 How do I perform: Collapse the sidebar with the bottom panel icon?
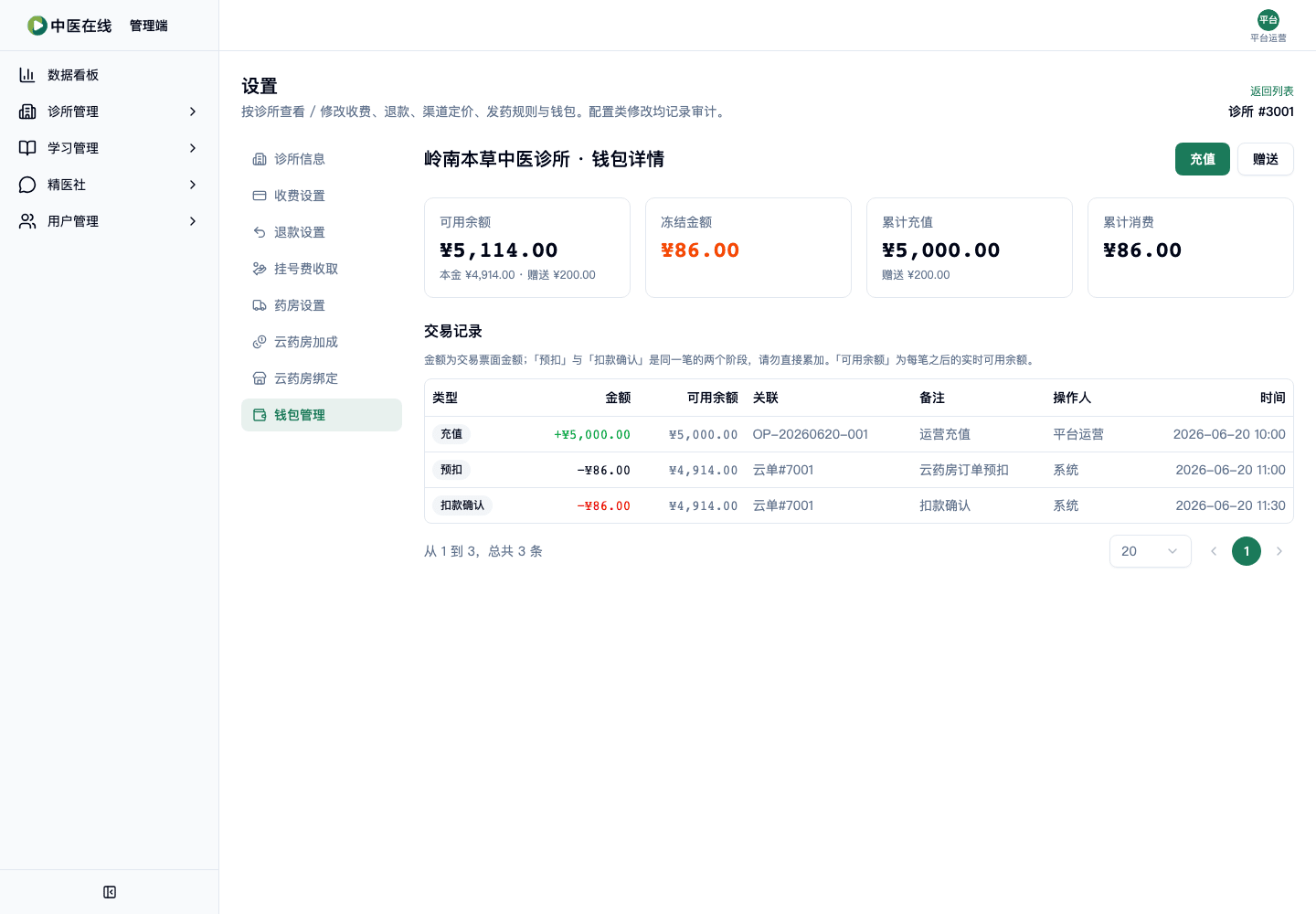110,892
